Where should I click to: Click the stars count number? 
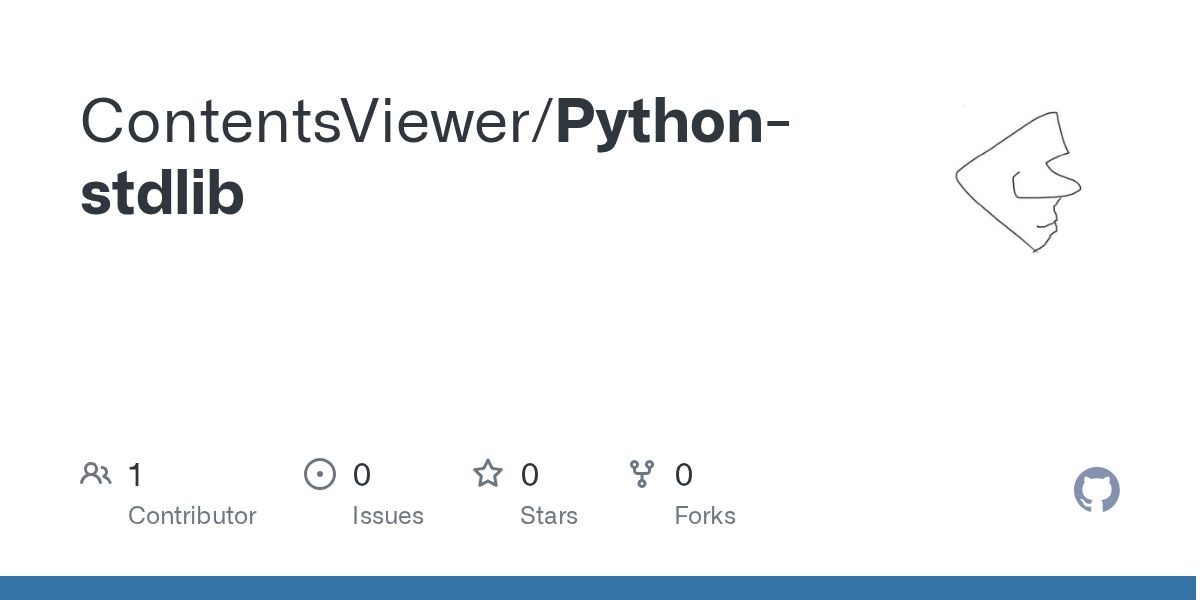click(x=530, y=475)
